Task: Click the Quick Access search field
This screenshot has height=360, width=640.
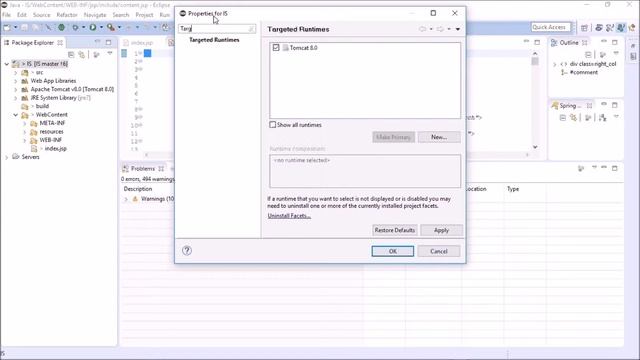Action: (x=551, y=27)
